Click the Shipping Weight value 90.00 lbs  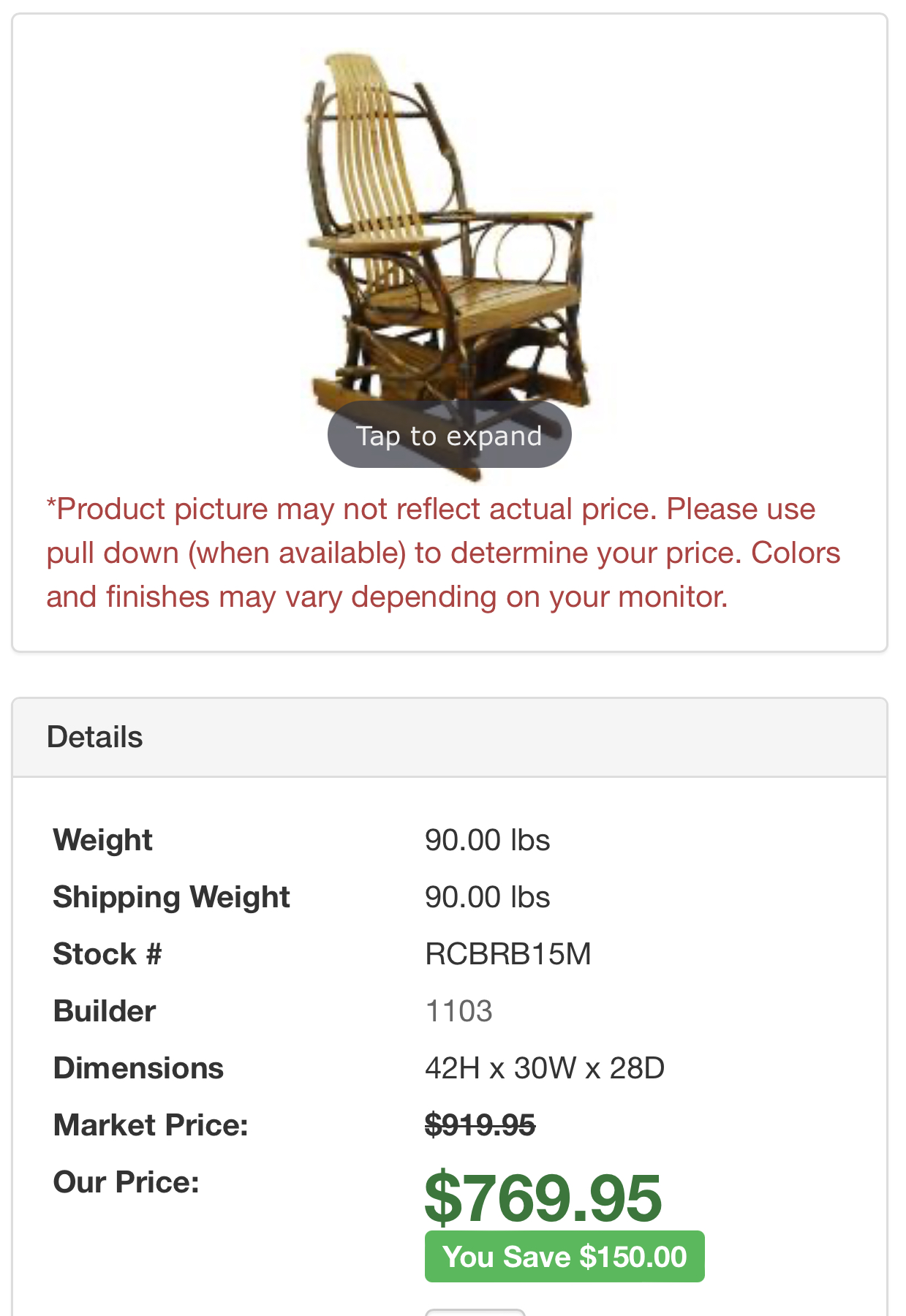tap(487, 897)
